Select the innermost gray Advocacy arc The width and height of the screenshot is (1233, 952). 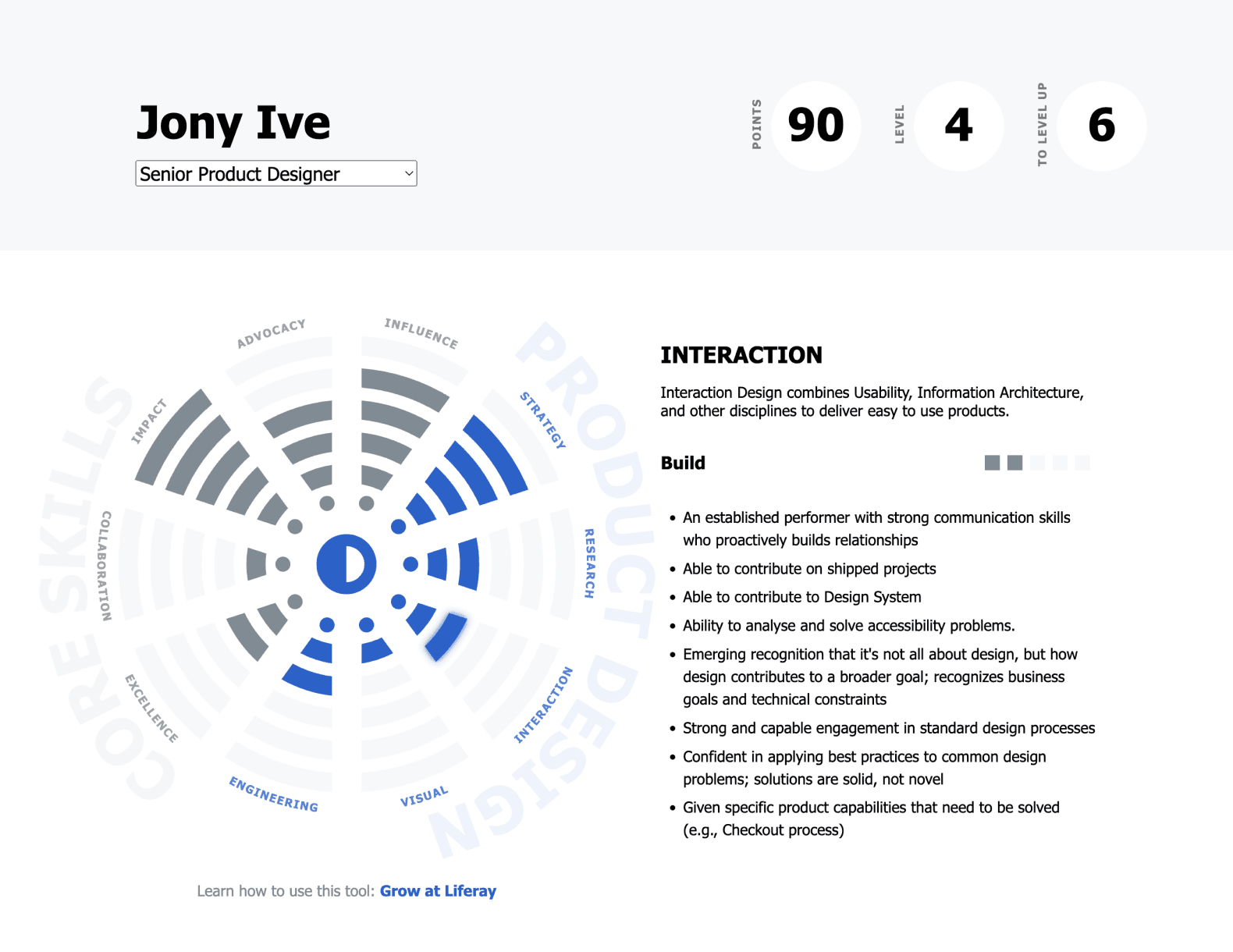(x=318, y=477)
